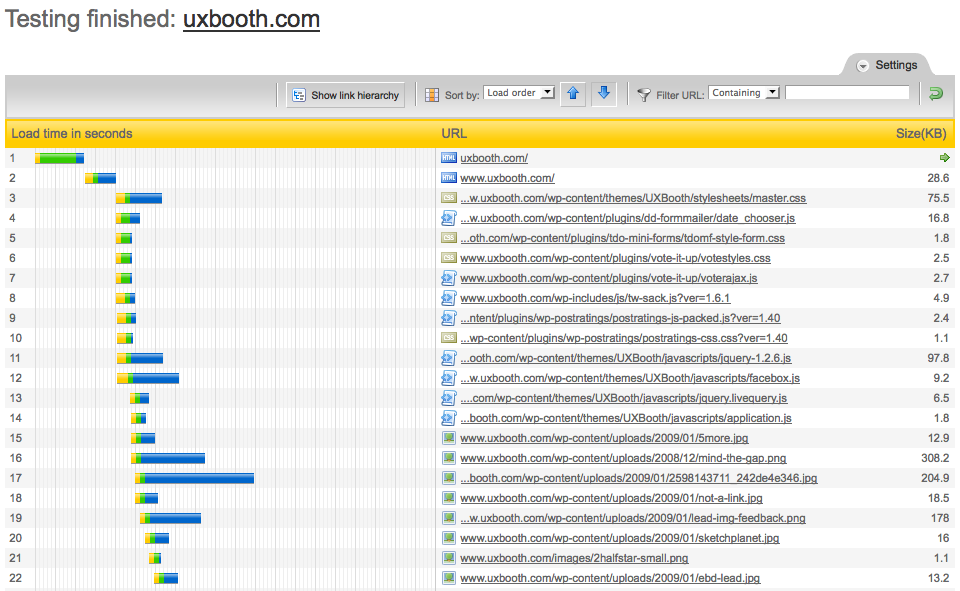Image resolution: width=960 pixels, height=591 pixels.
Task: Open the facebox.js link
Action: click(630, 378)
